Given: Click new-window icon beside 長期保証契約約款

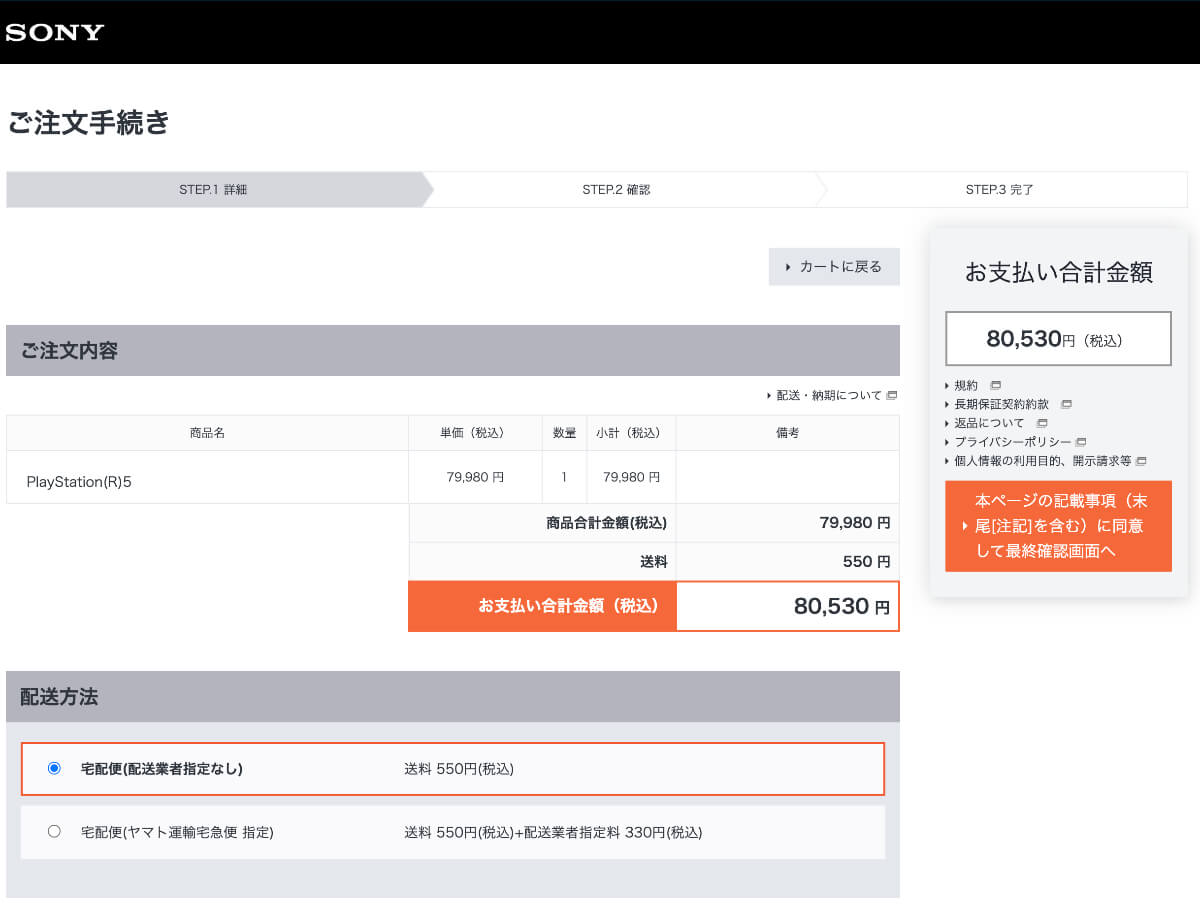Looking at the screenshot, I should click(x=1066, y=404).
